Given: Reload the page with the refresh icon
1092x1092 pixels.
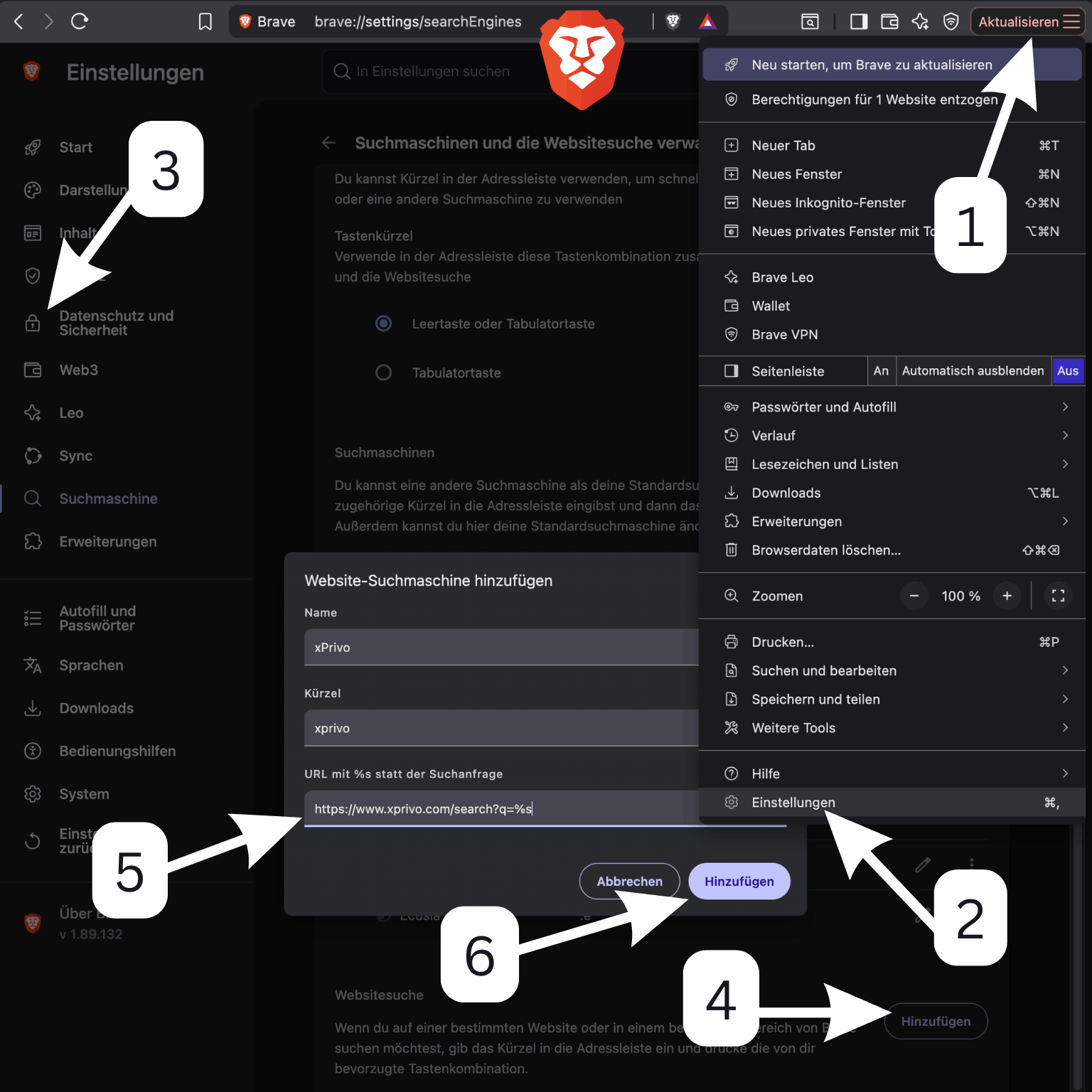Looking at the screenshot, I should 80,21.
